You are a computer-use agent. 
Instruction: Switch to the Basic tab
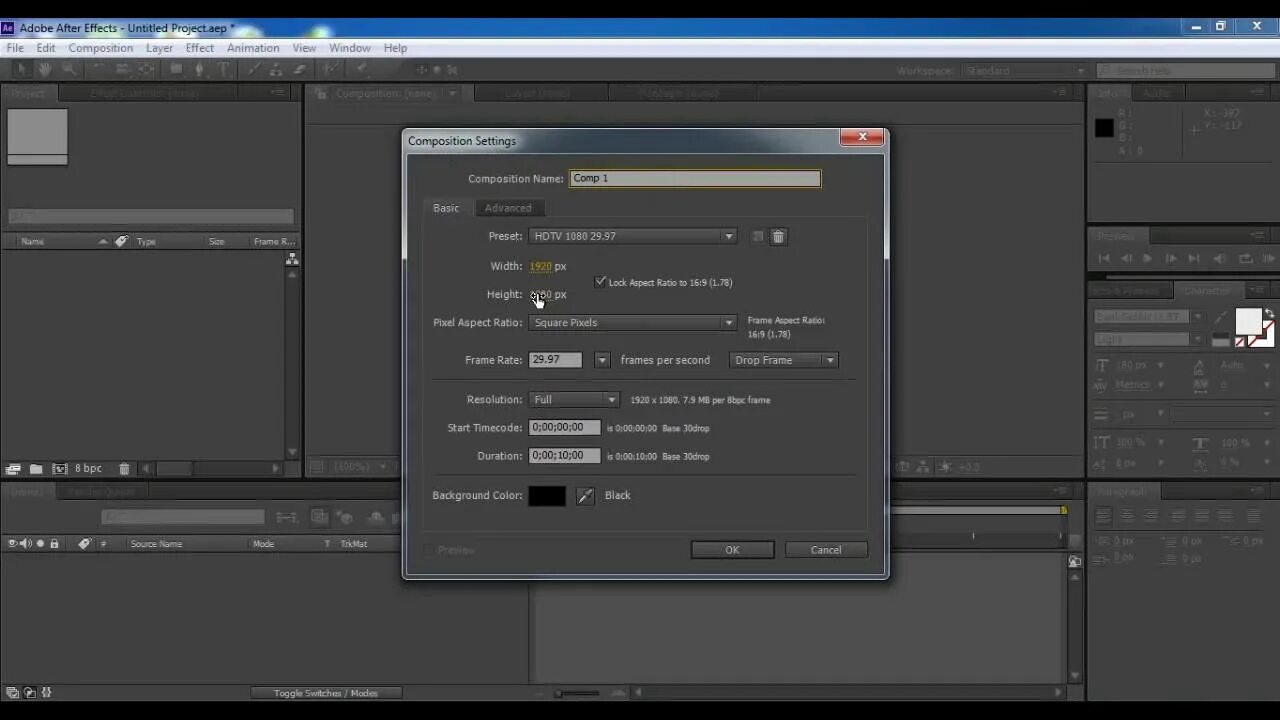[x=446, y=208]
